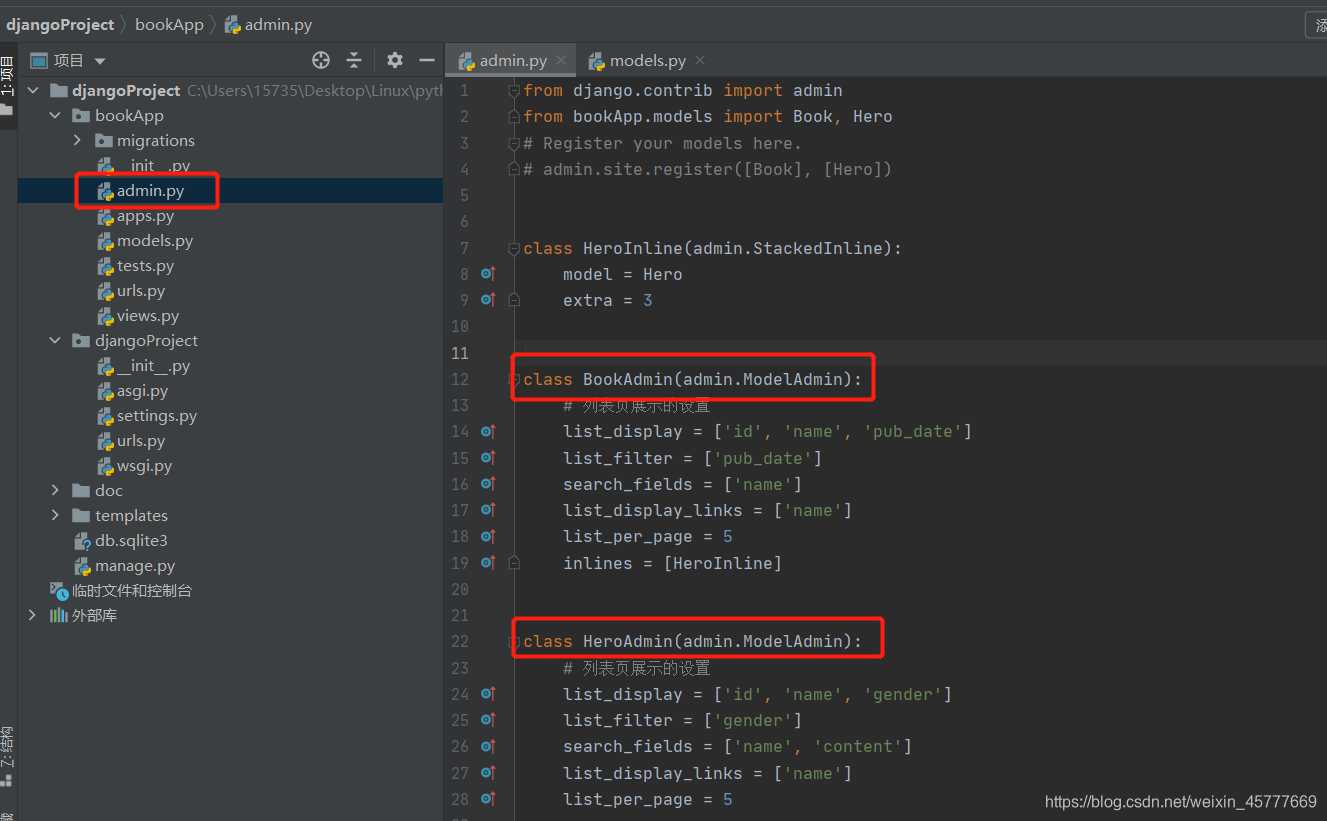The image size is (1327, 821).
Task: Select apps.py in the project tree
Action: click(x=145, y=215)
